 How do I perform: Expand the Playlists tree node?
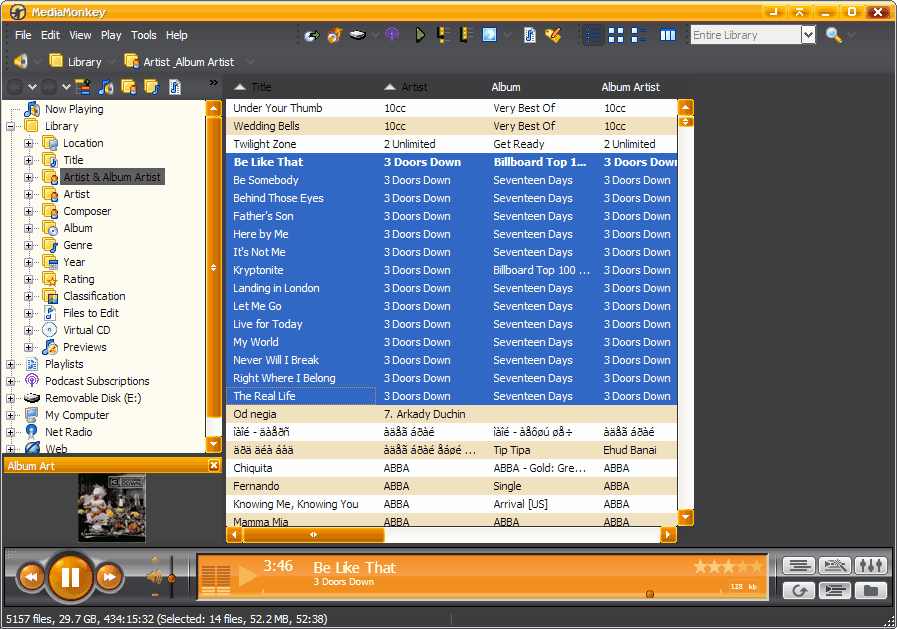pos(11,364)
